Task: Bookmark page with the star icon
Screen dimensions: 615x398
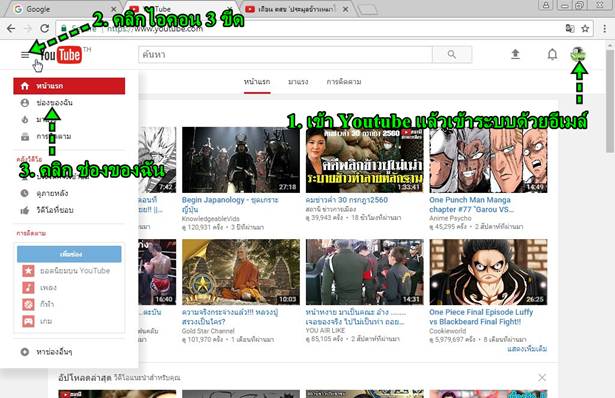Action: (585, 28)
